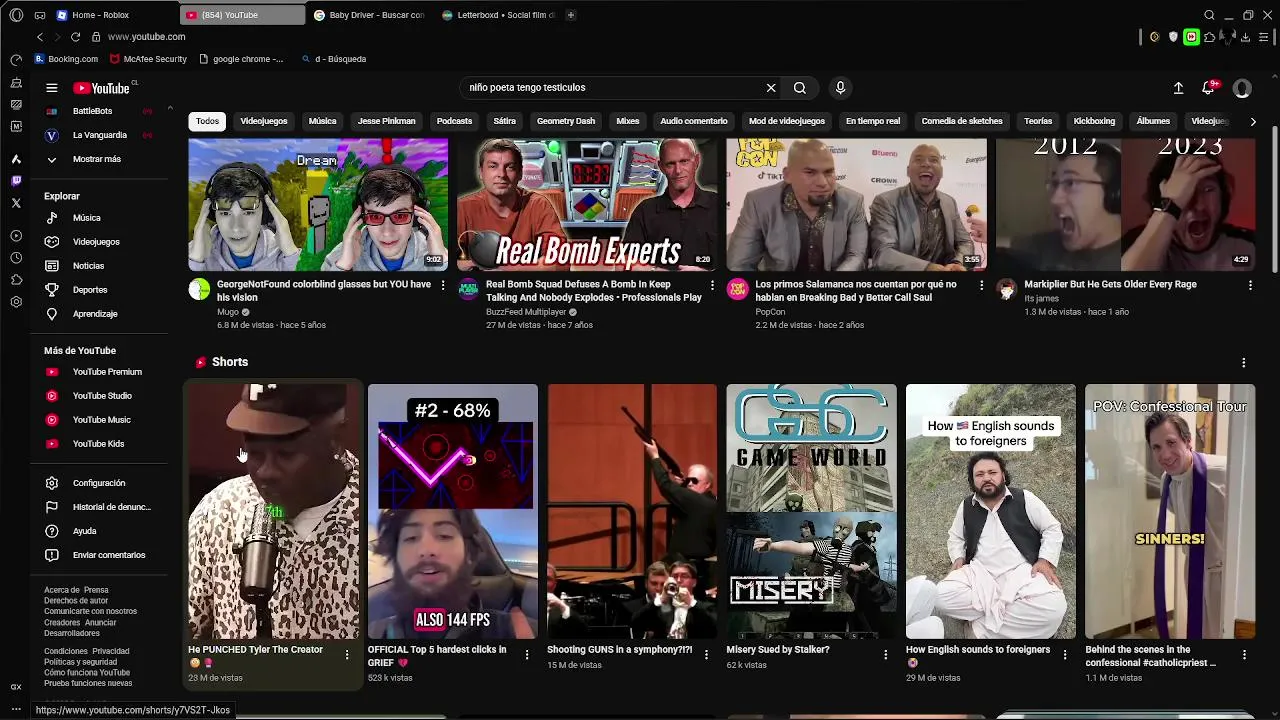Open the Mugo channel avatar
The image size is (1280, 720).
(x=200, y=290)
